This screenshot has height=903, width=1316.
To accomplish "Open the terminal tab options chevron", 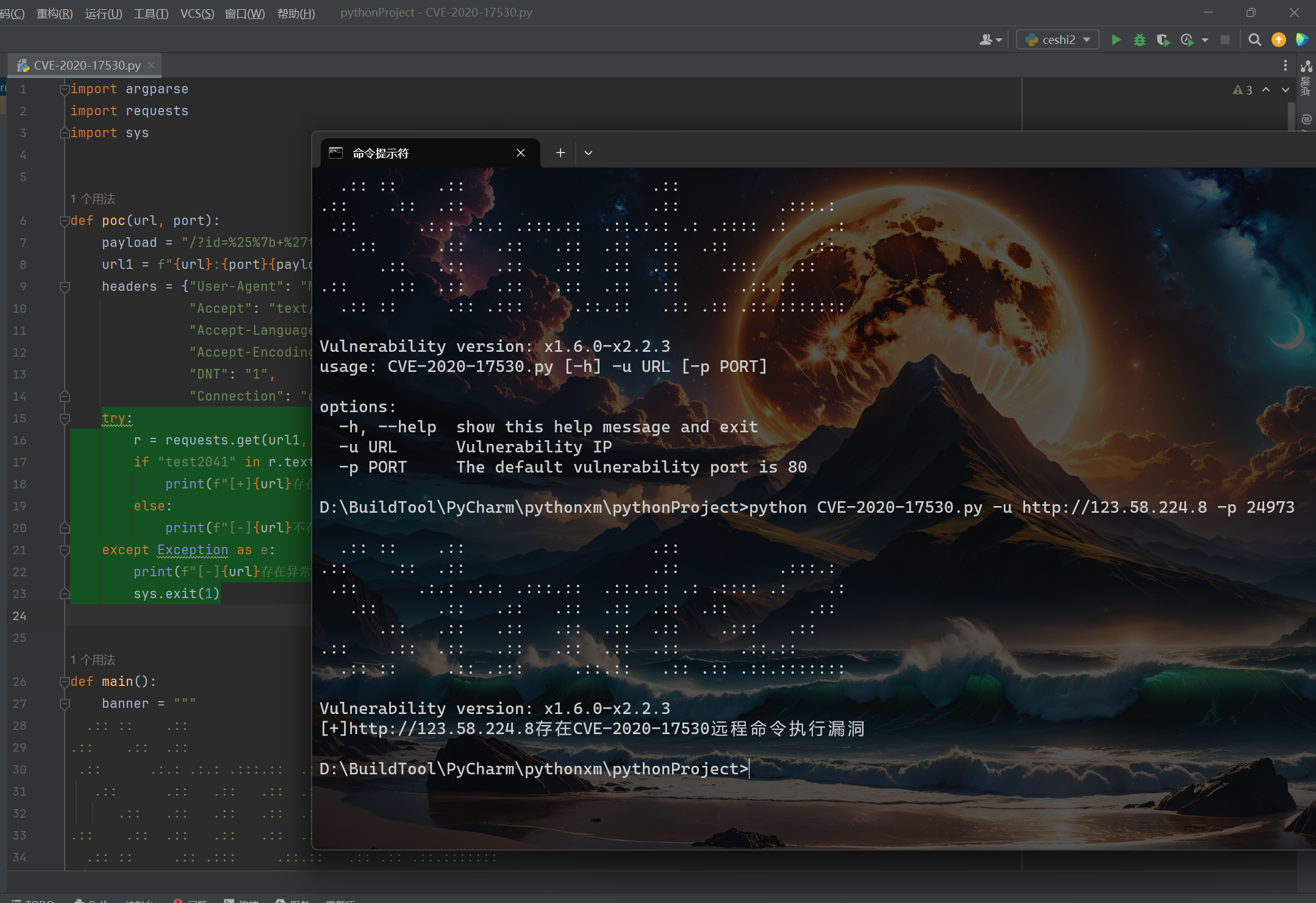I will tap(587, 152).
